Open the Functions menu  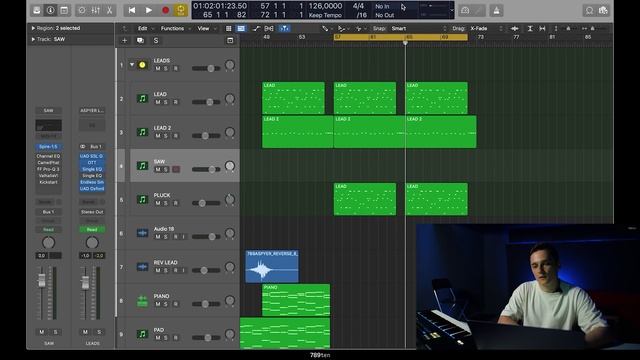pos(172,29)
